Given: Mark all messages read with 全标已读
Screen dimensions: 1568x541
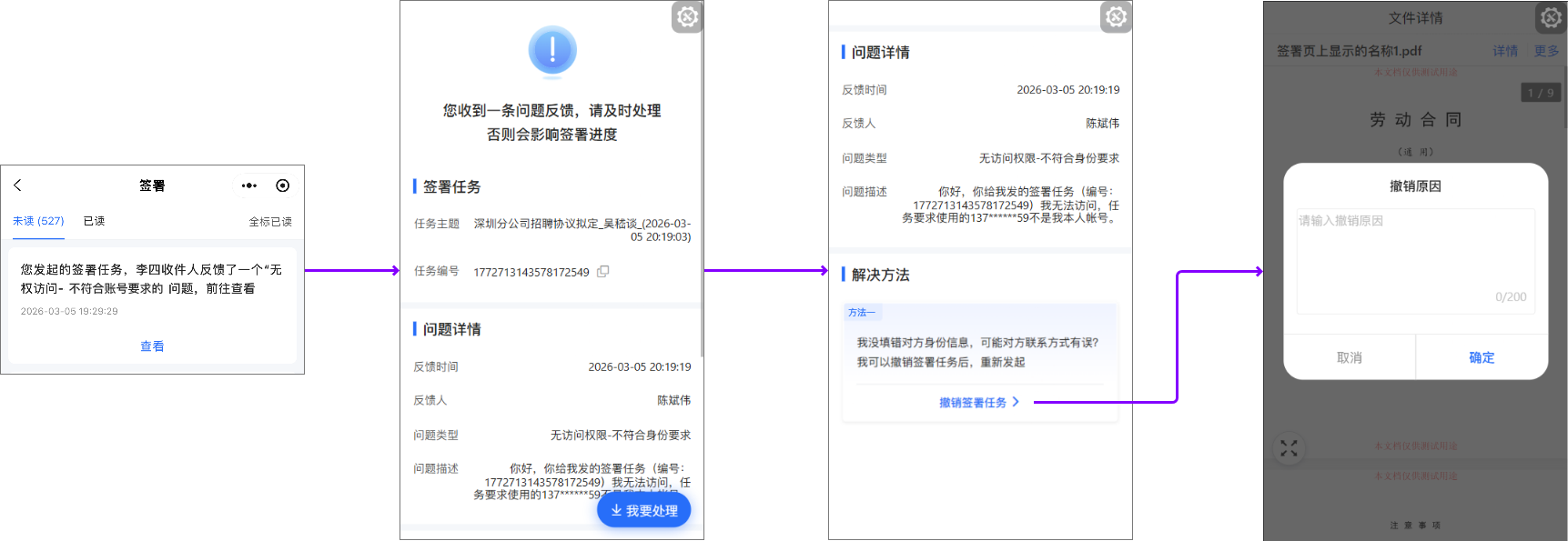Looking at the screenshot, I should pos(270,222).
